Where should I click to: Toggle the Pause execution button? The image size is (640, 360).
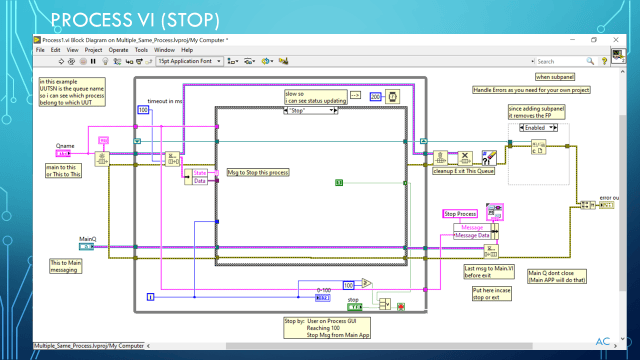(x=93, y=61)
